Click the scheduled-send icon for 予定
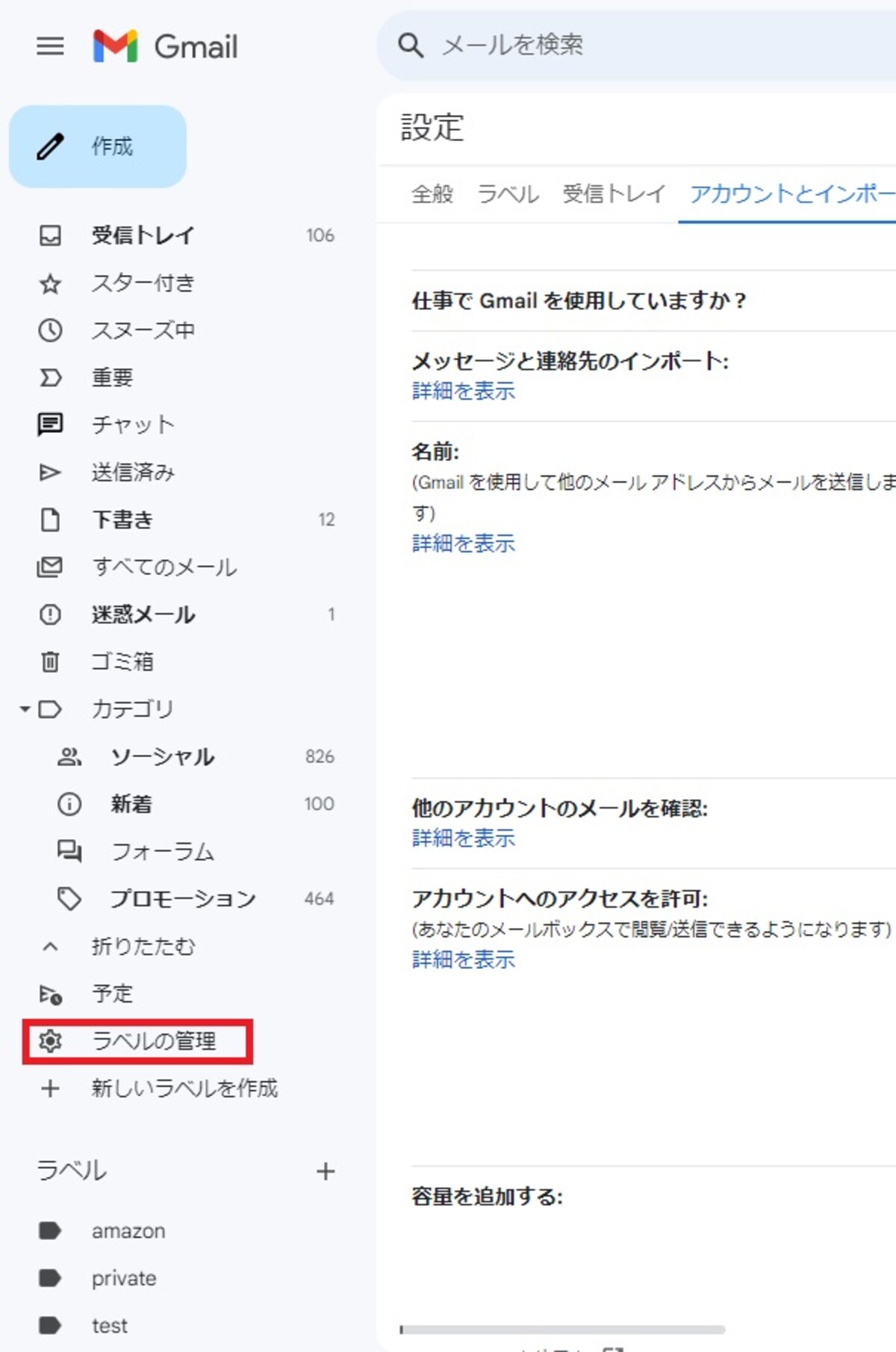 tap(50, 994)
